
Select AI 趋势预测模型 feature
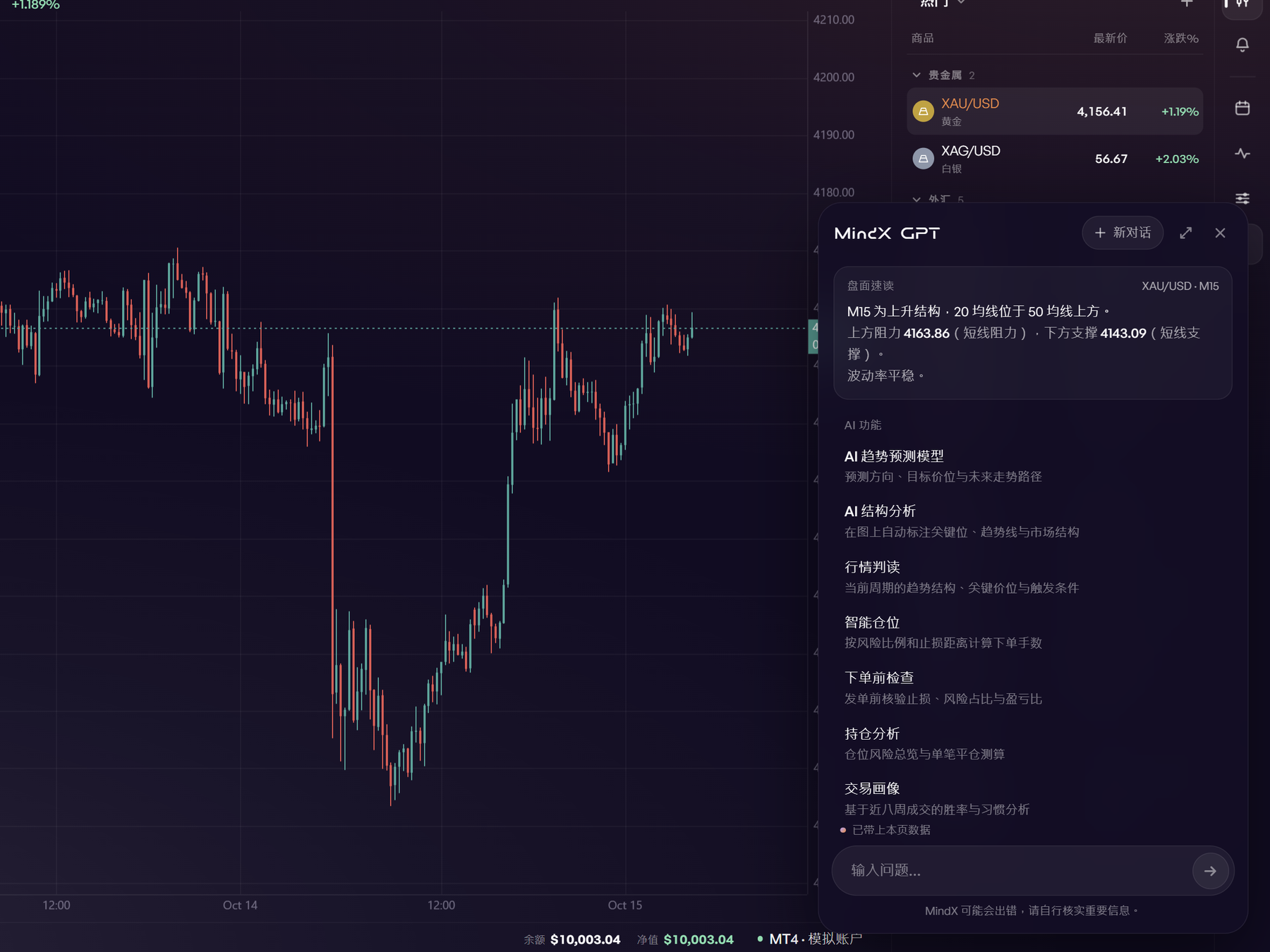[x=943, y=466]
